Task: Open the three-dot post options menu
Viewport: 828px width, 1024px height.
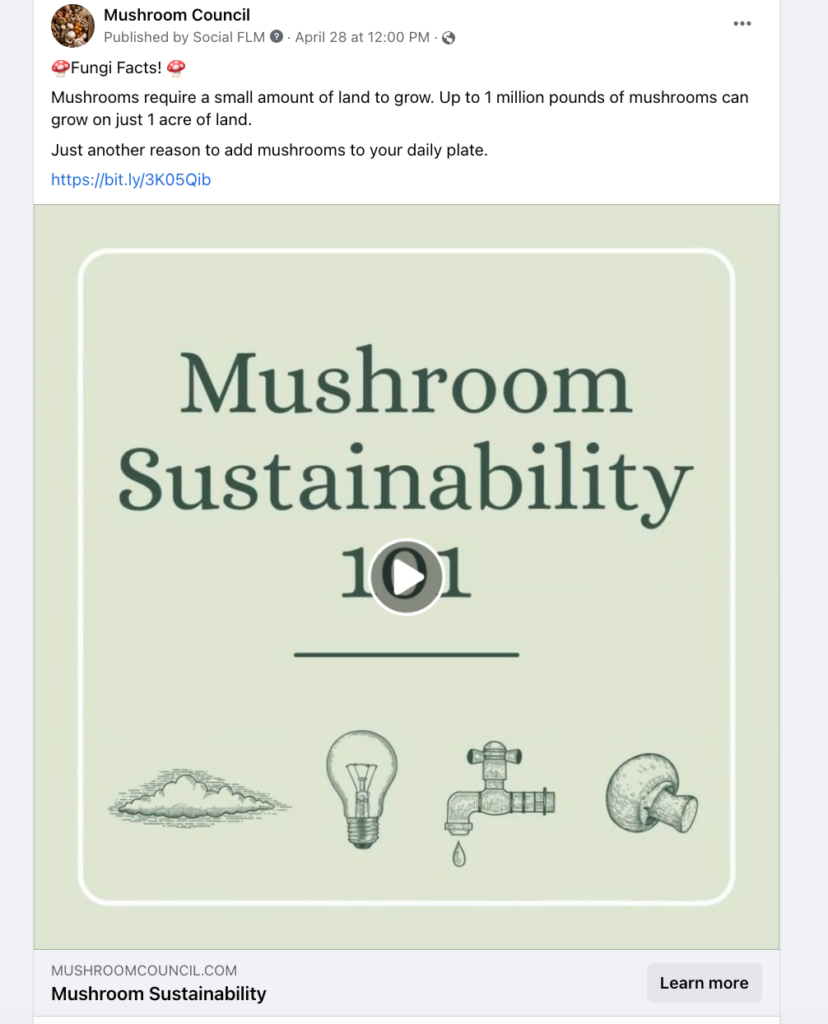Action: [x=742, y=24]
